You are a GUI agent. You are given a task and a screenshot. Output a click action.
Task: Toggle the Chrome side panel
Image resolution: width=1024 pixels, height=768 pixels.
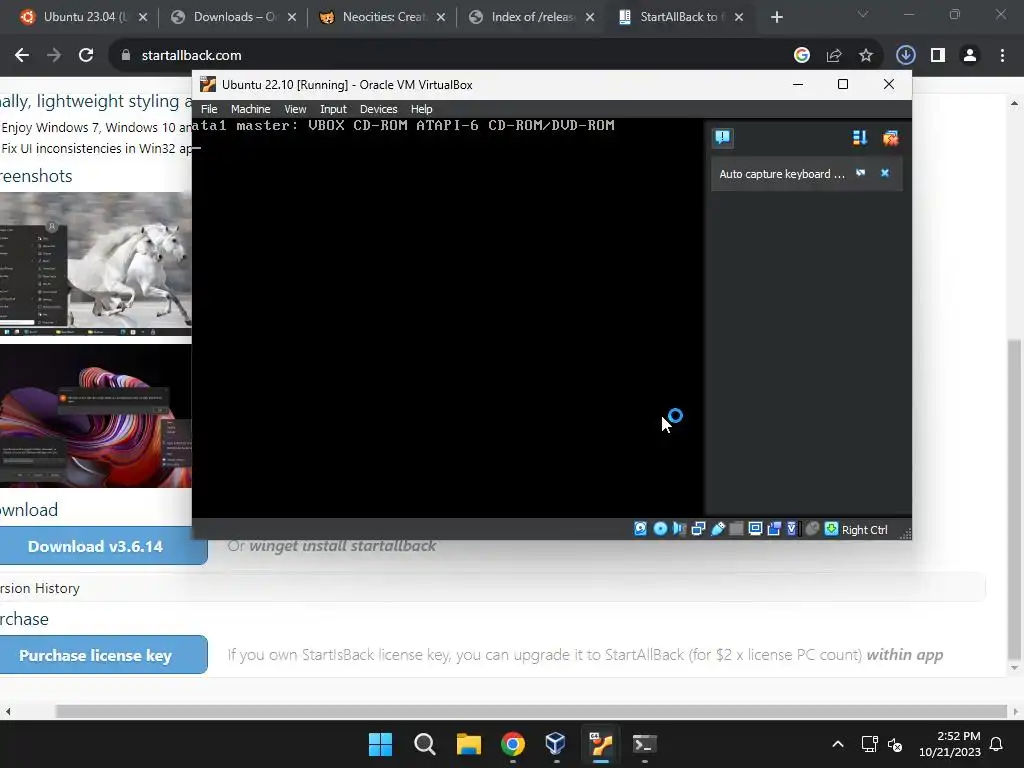(938, 56)
